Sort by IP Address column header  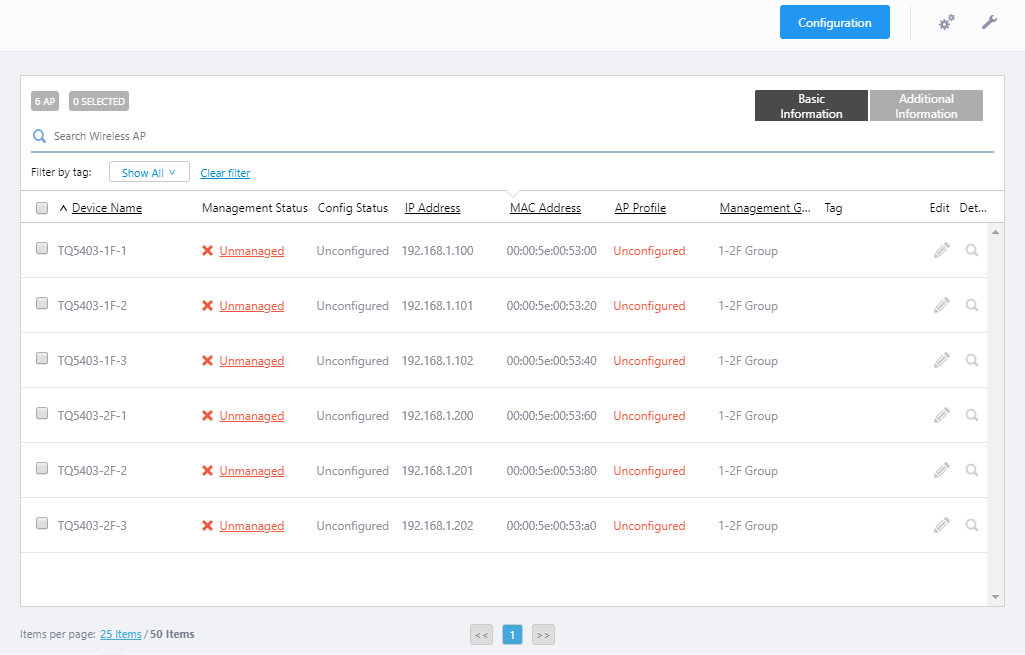click(432, 208)
